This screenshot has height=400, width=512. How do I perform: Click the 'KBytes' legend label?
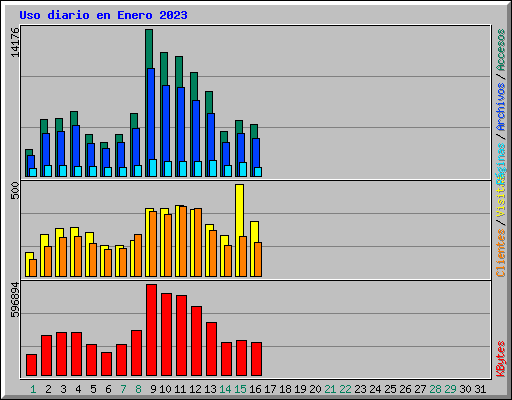coord(501,359)
